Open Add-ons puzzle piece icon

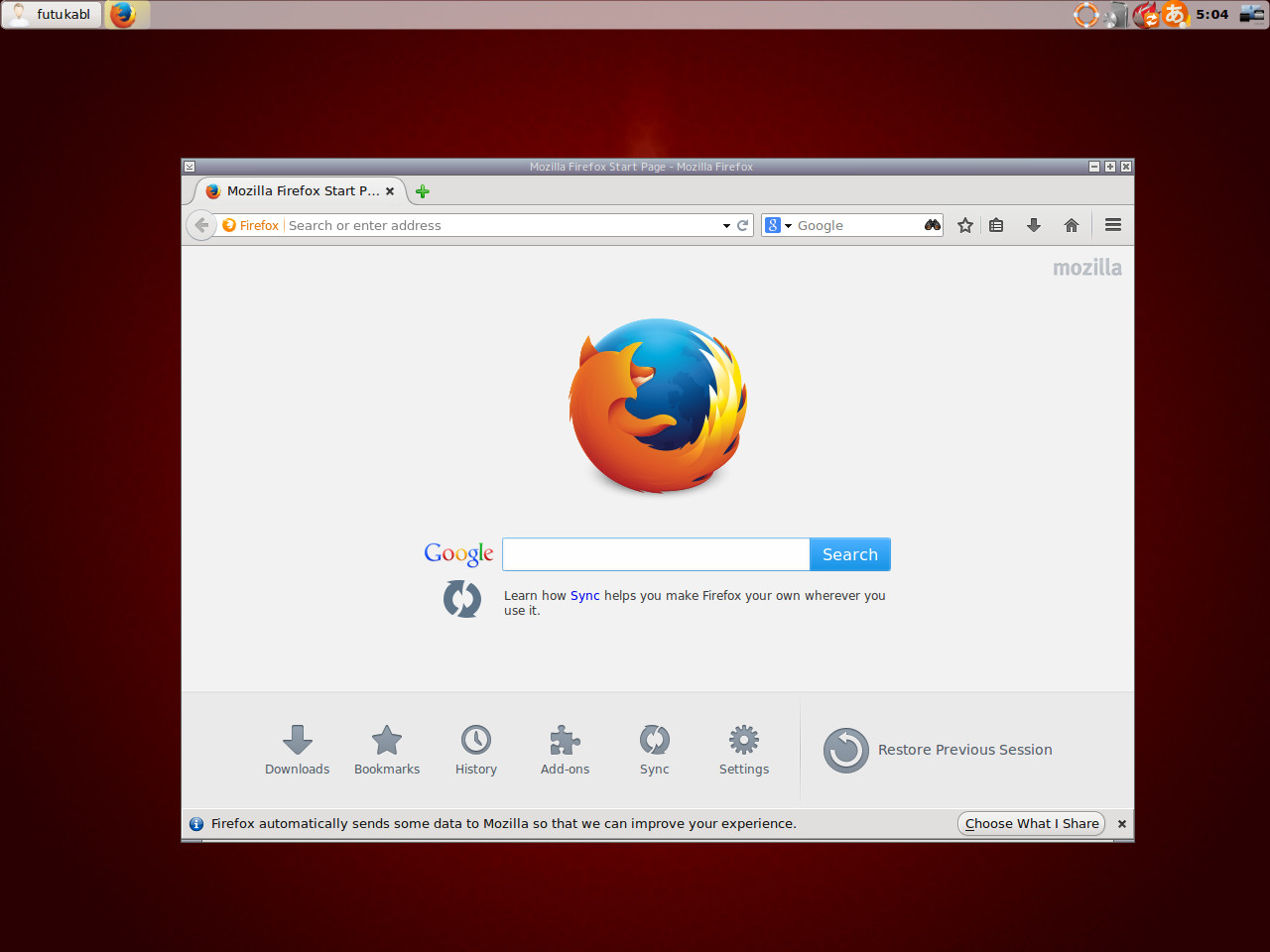tap(566, 740)
